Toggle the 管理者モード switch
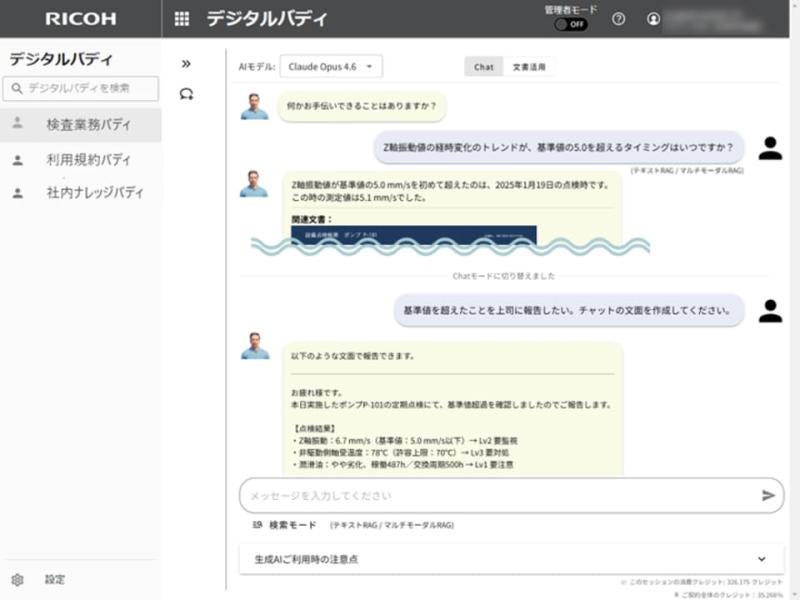The height and width of the screenshot is (600, 800). 571,24
